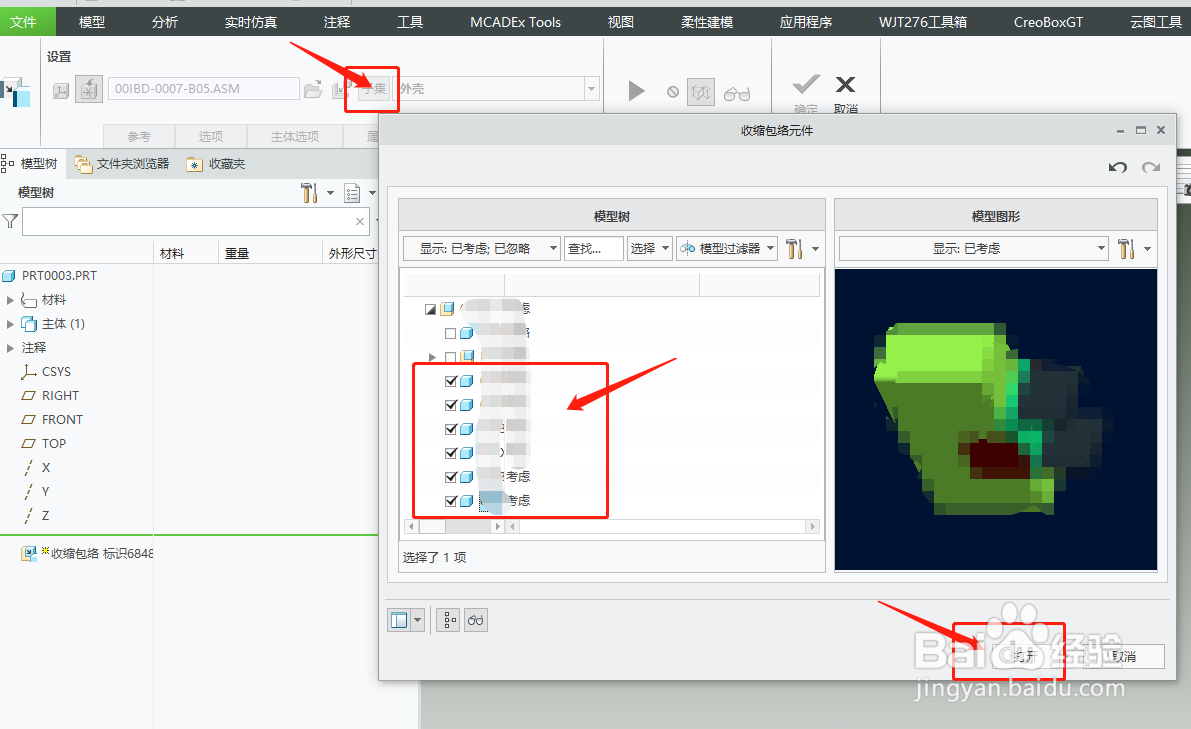Screen dimensions: 1191x729
Task: Expand the 材料 node in the model tree
Action: point(10,300)
